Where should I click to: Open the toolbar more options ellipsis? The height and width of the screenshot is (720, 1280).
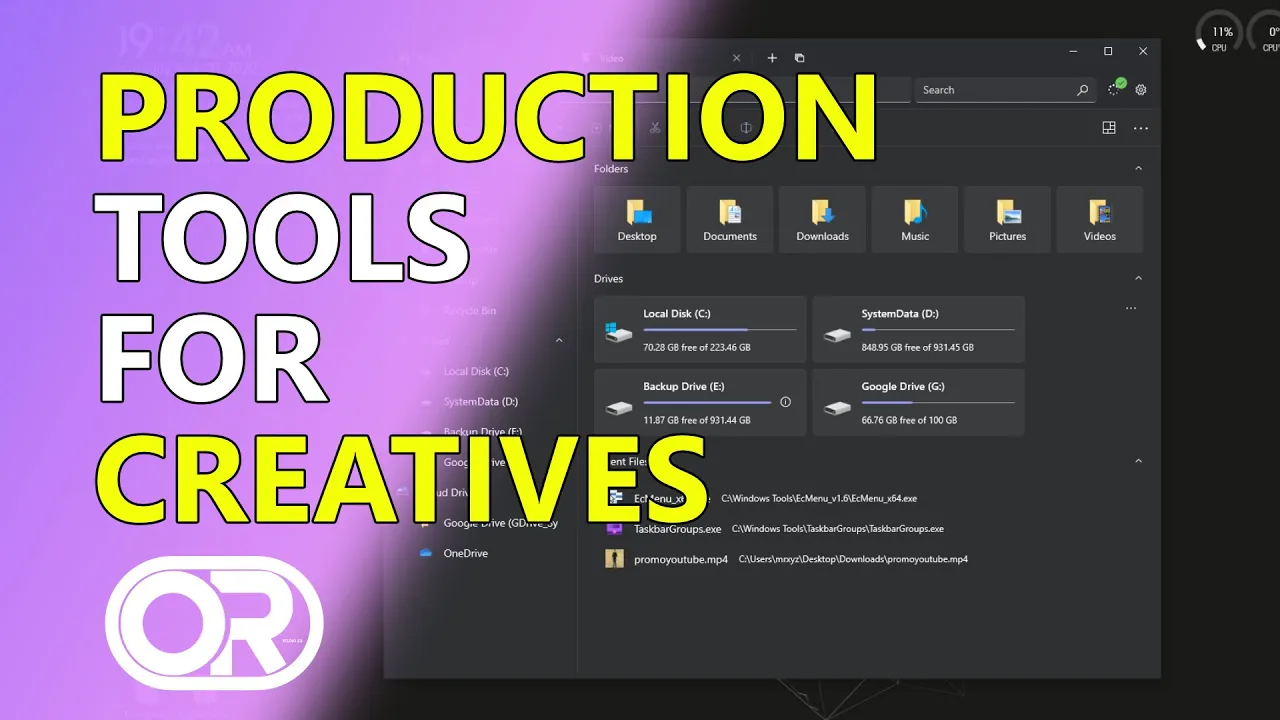(x=1141, y=128)
